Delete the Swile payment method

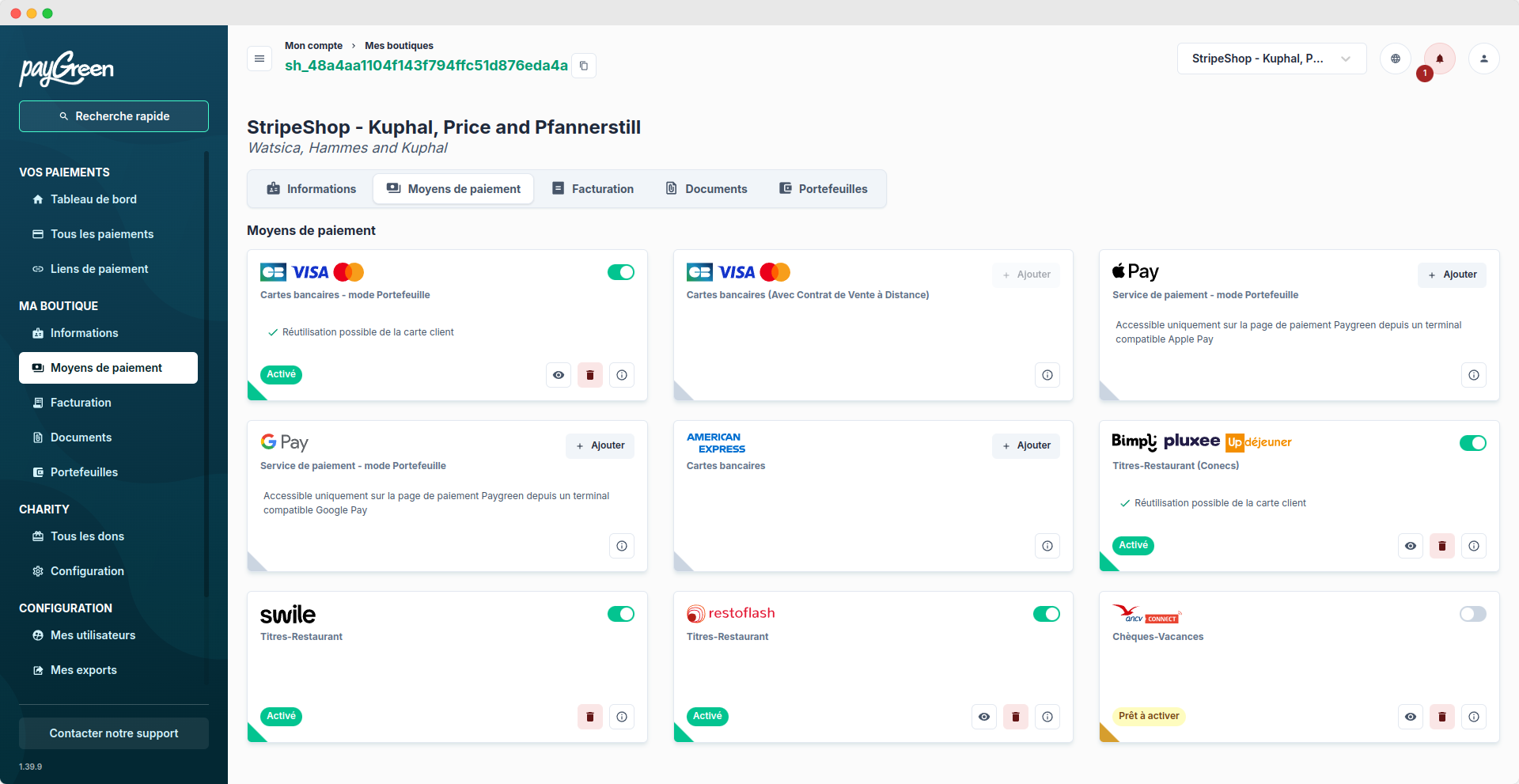[589, 717]
